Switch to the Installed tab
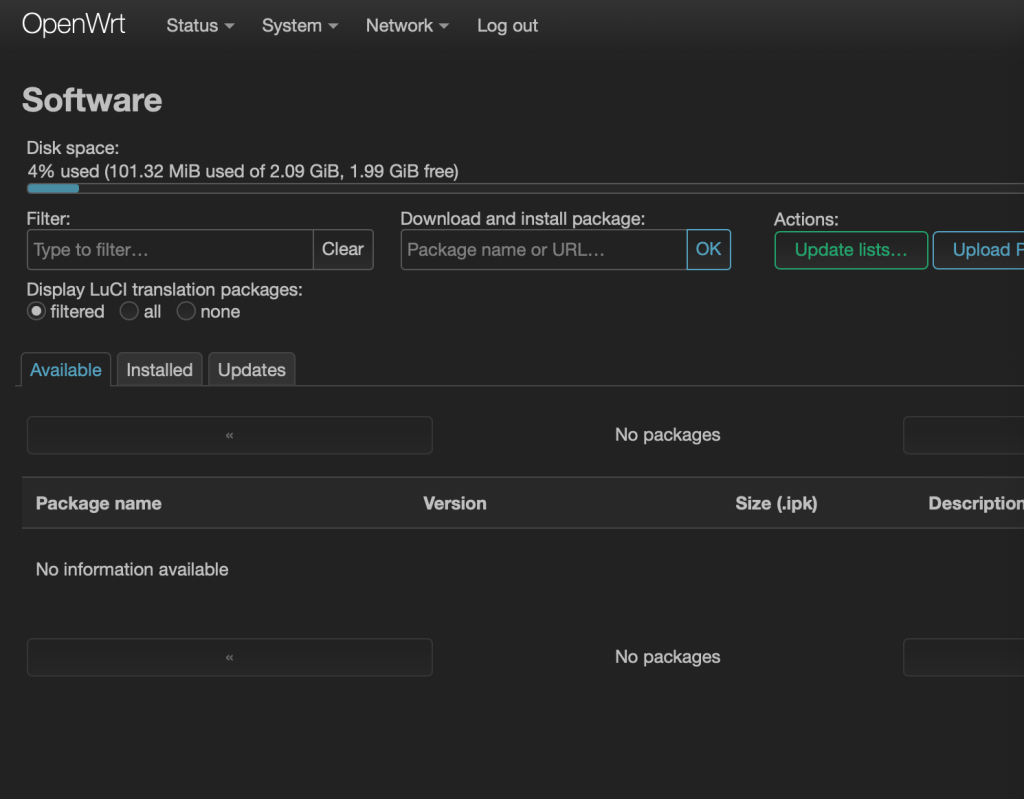Viewport: 1024px width, 799px height. (x=159, y=370)
